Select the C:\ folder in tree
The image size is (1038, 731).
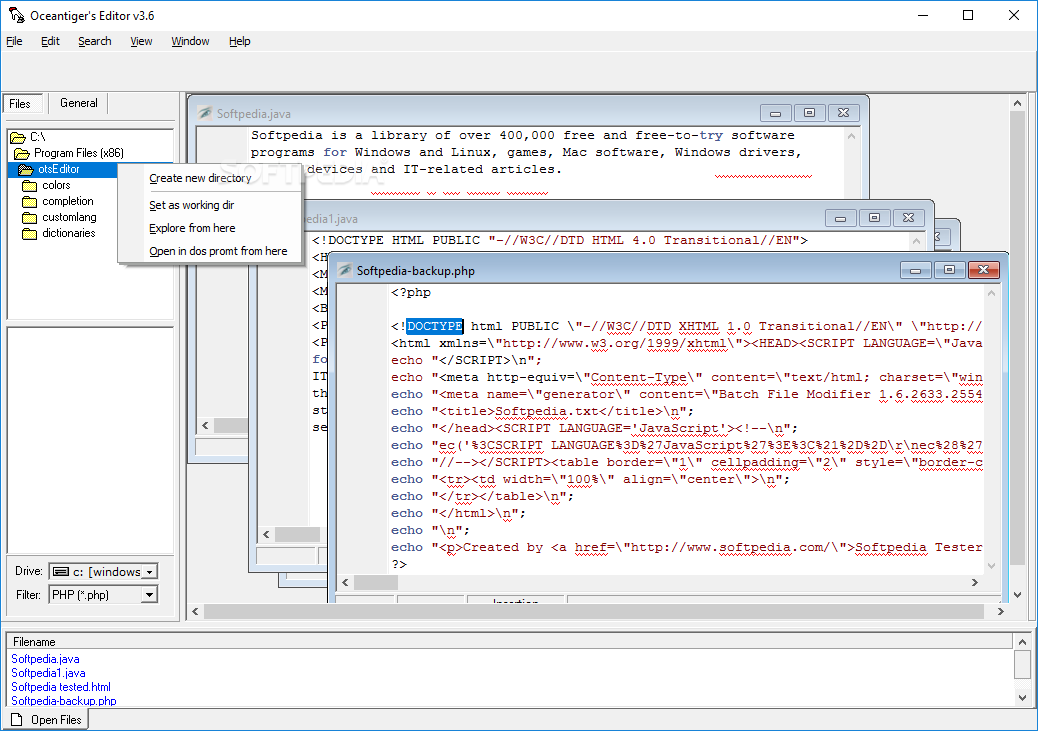coord(38,137)
